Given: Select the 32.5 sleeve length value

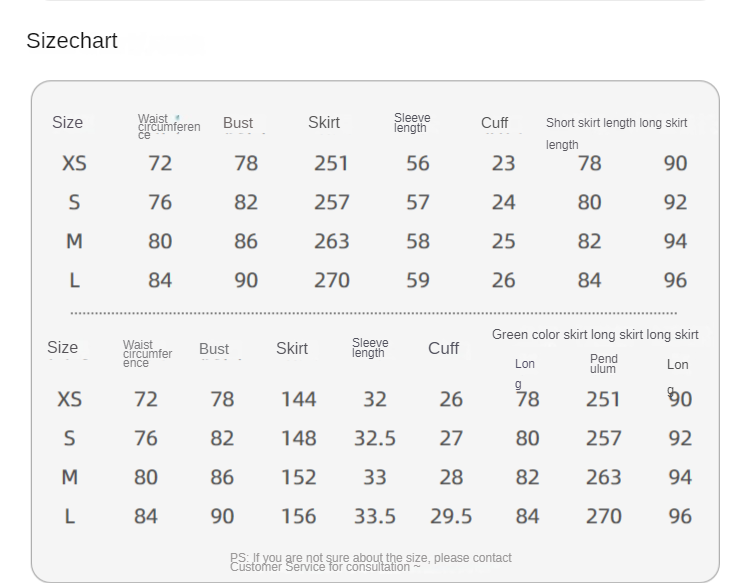Looking at the screenshot, I should coord(375,438).
